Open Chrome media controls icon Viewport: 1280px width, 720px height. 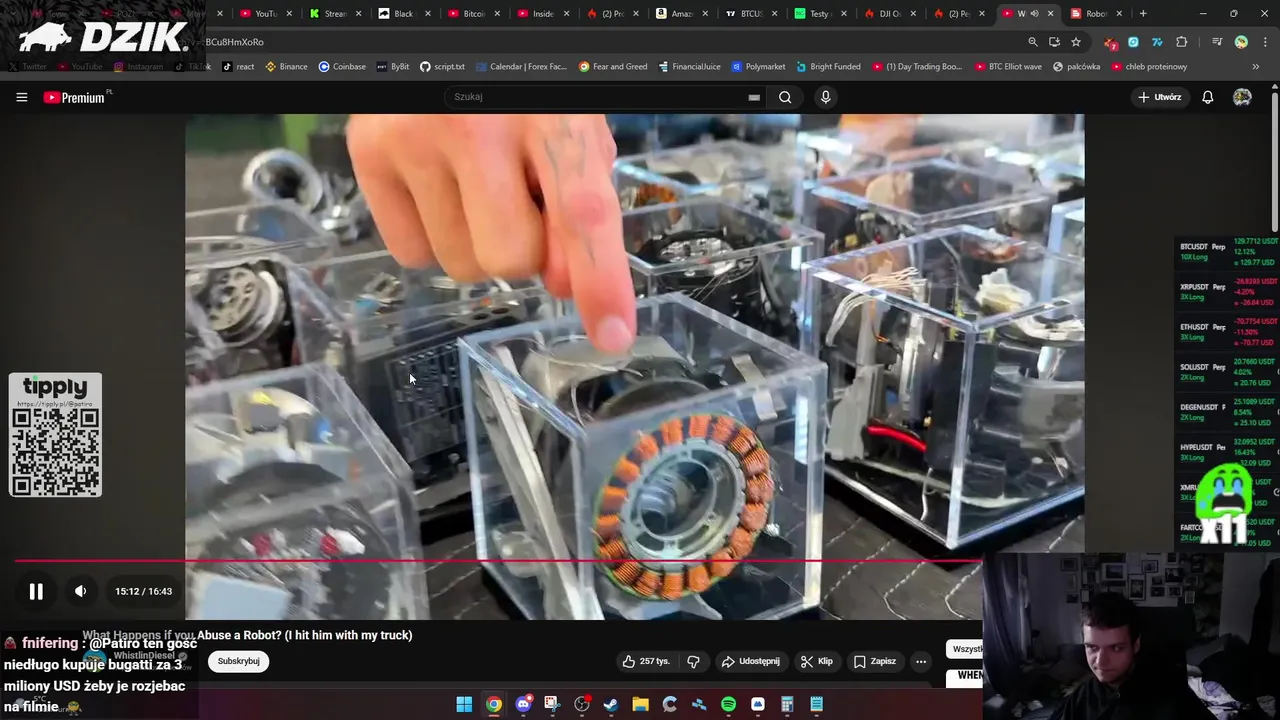[x=1217, y=42]
